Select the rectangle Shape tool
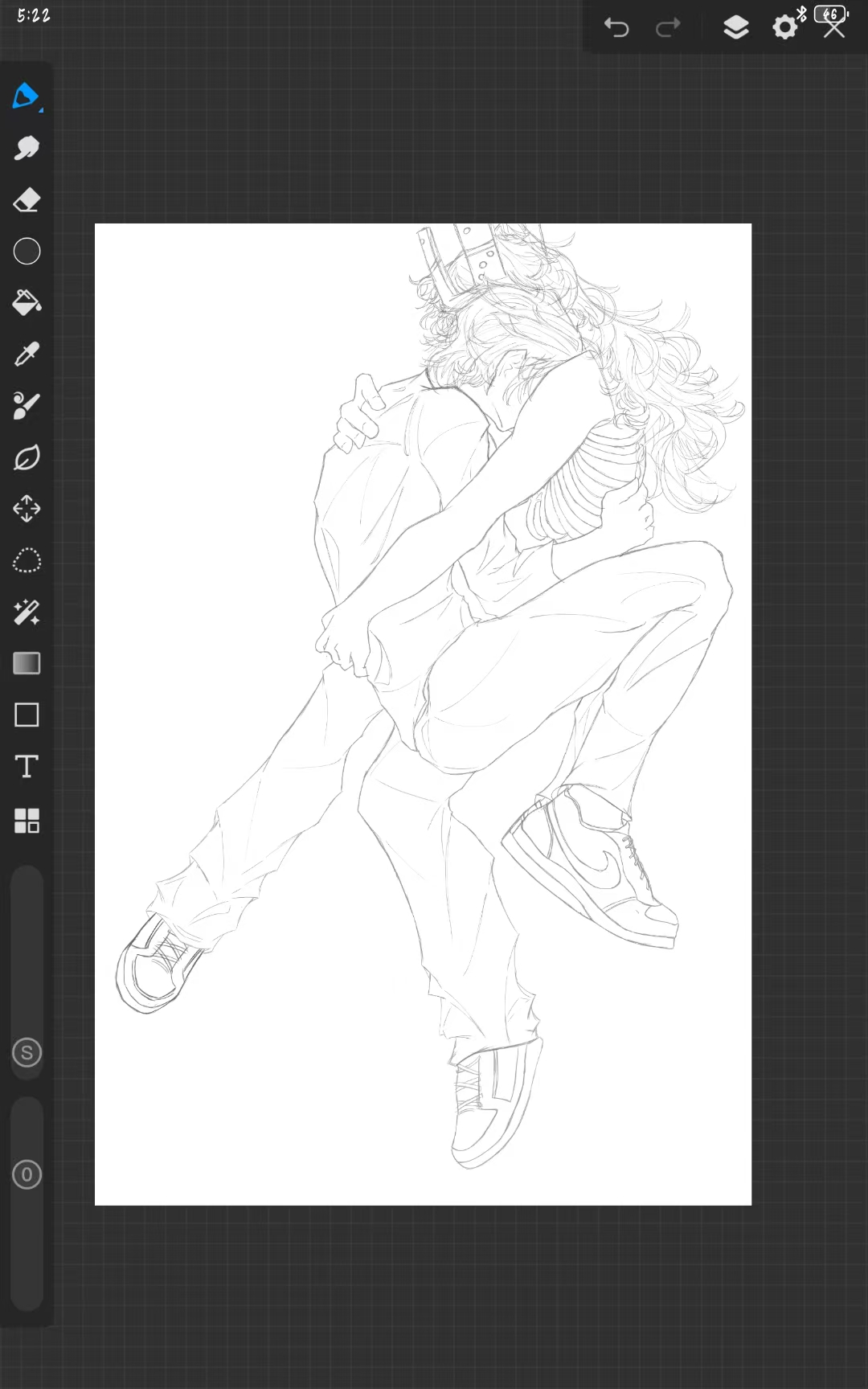The height and width of the screenshot is (1389, 868). pyautogui.click(x=27, y=715)
